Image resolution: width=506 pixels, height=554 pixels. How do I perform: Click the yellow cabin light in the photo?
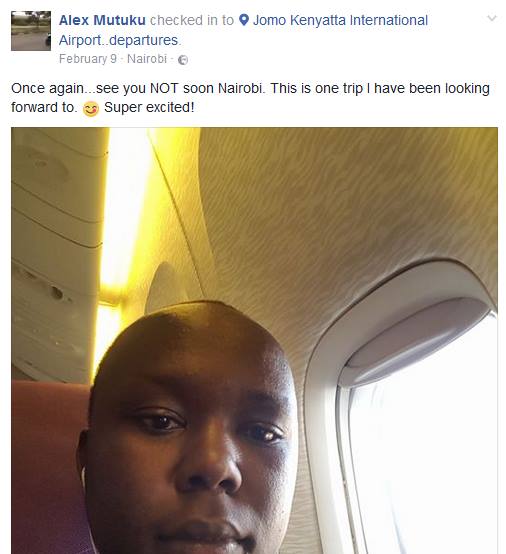[122, 212]
